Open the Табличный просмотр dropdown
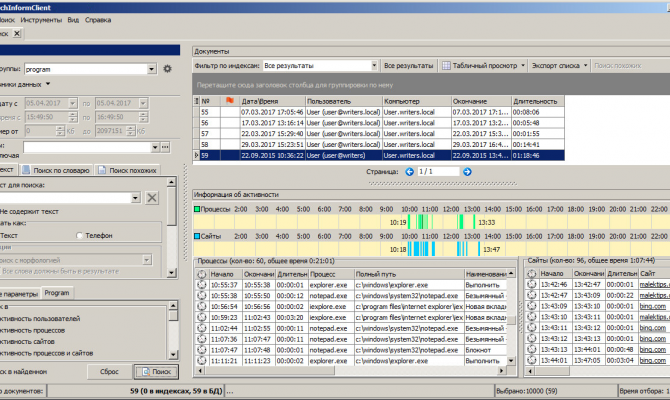Screen dimensions: 670x400 click(522, 65)
